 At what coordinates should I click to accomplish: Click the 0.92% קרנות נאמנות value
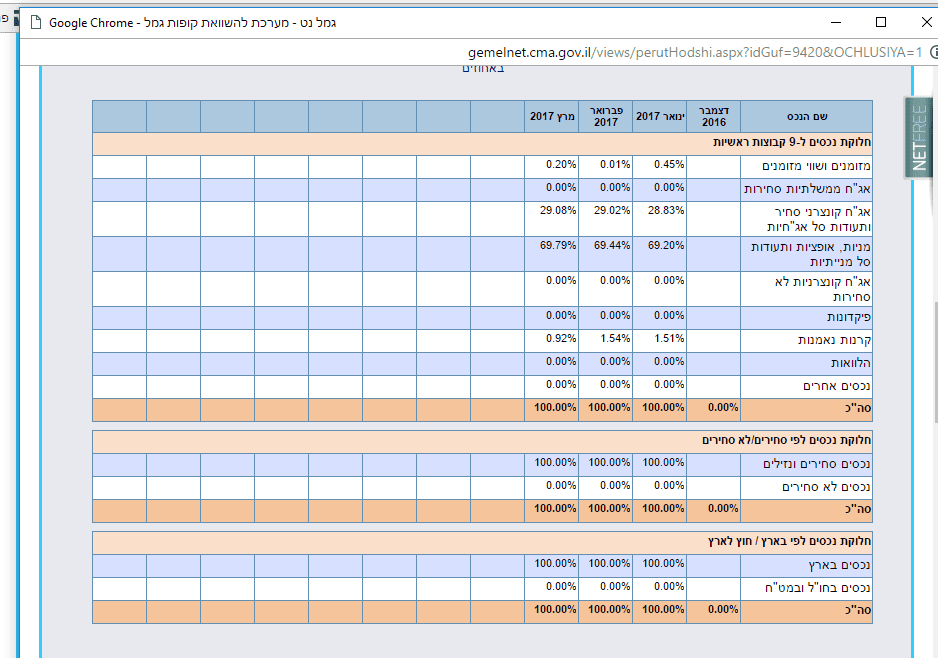[561, 339]
